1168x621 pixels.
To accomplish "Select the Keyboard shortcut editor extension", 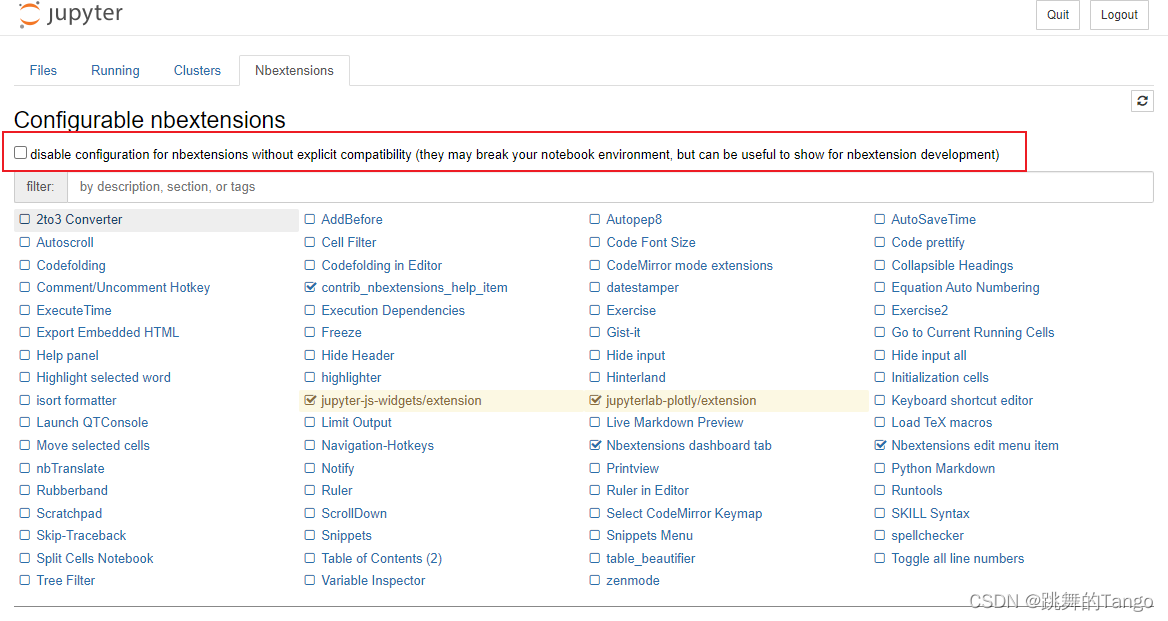I will click(962, 400).
